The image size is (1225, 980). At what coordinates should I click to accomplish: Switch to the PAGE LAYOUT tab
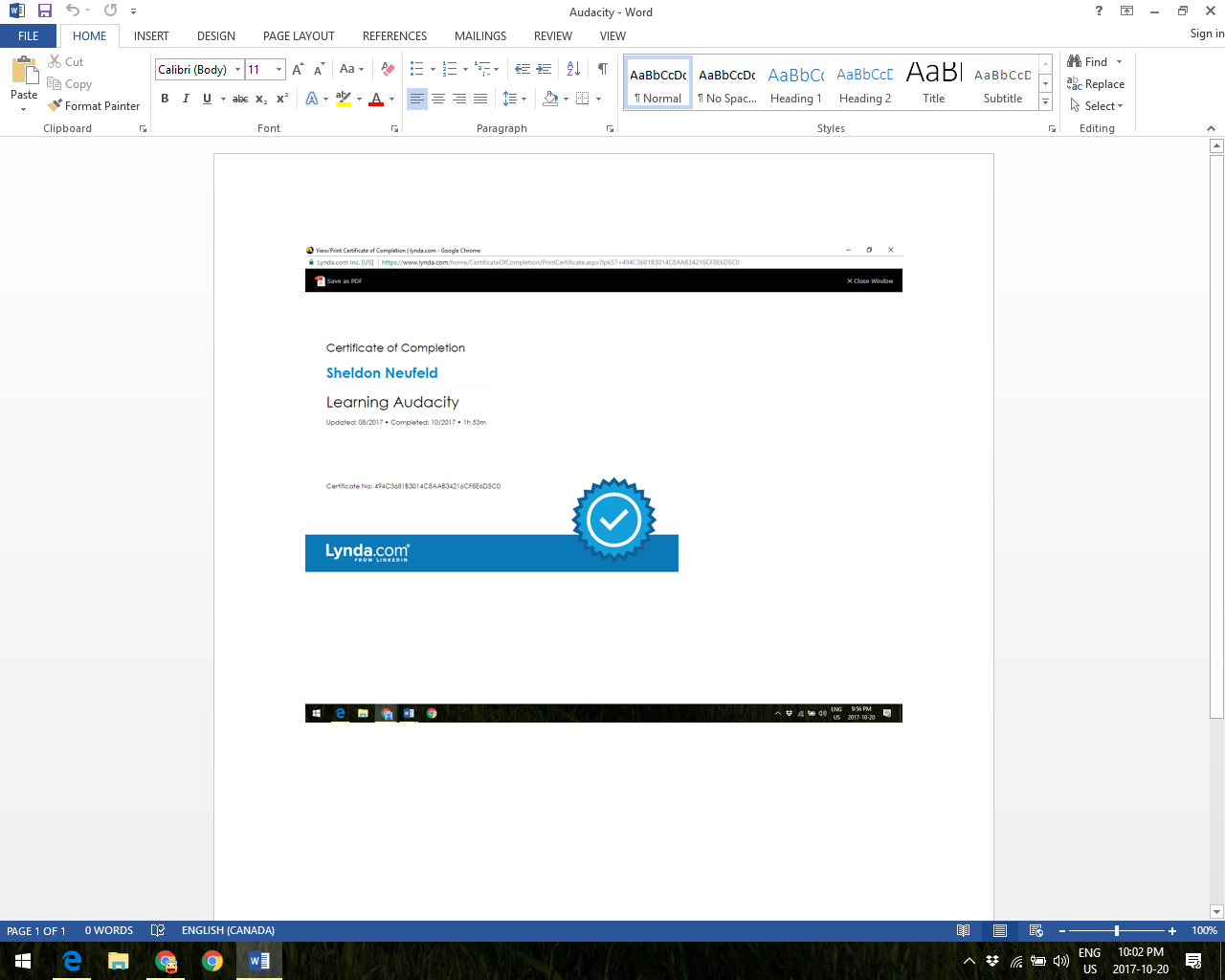[x=299, y=35]
